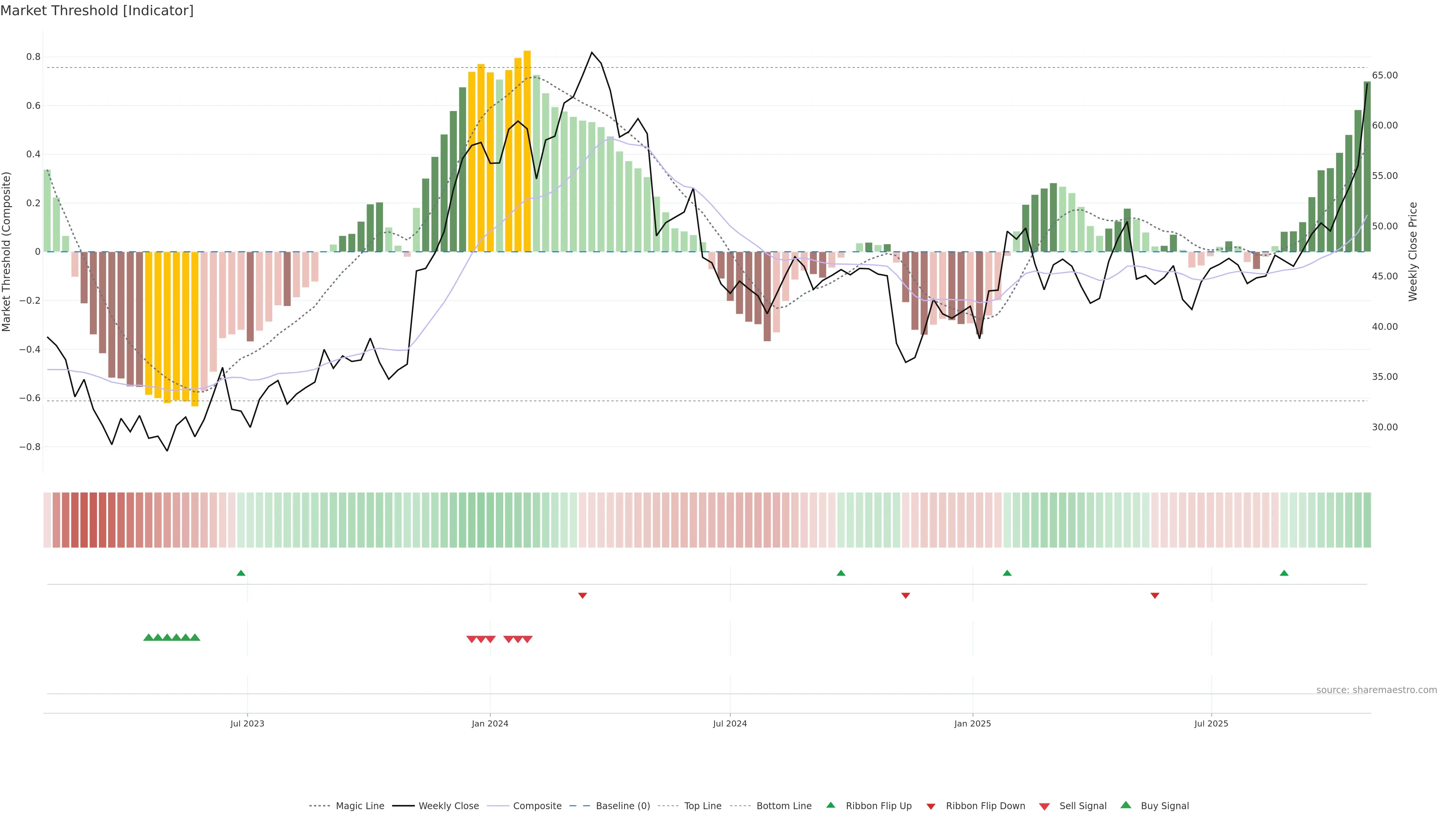Click the Top Line legend item
Screen dimensions: 1456x819
(x=703, y=806)
